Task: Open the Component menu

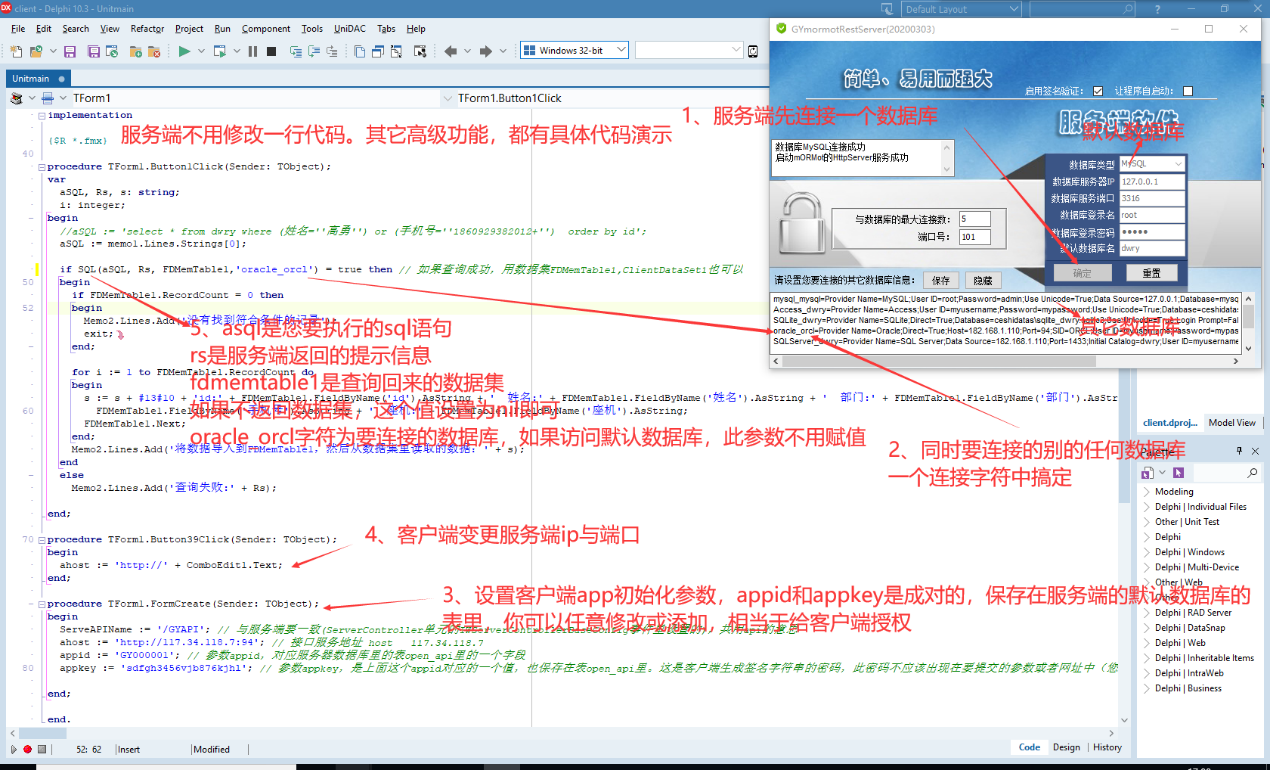Action: (266, 29)
